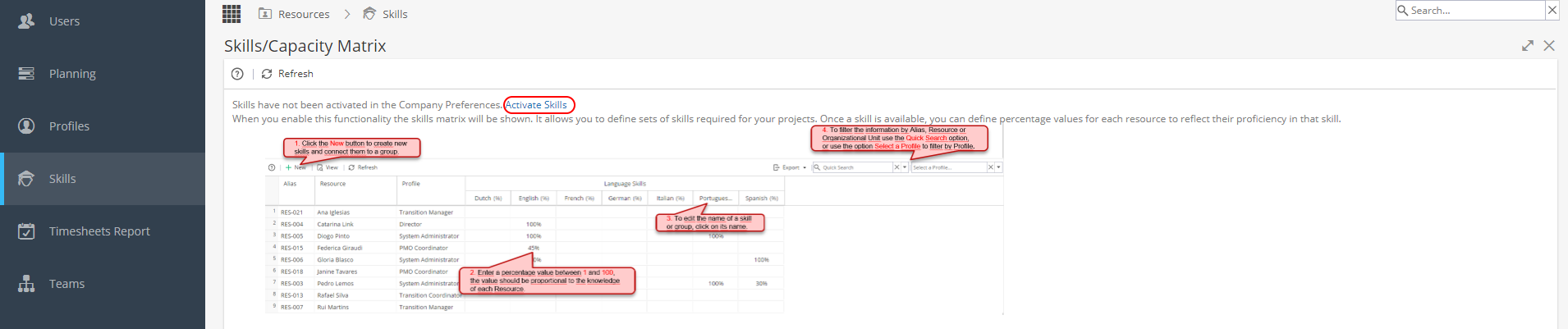Open the Users sidebar section
Image resolution: width=1568 pixels, height=329 pixels.
click(103, 21)
